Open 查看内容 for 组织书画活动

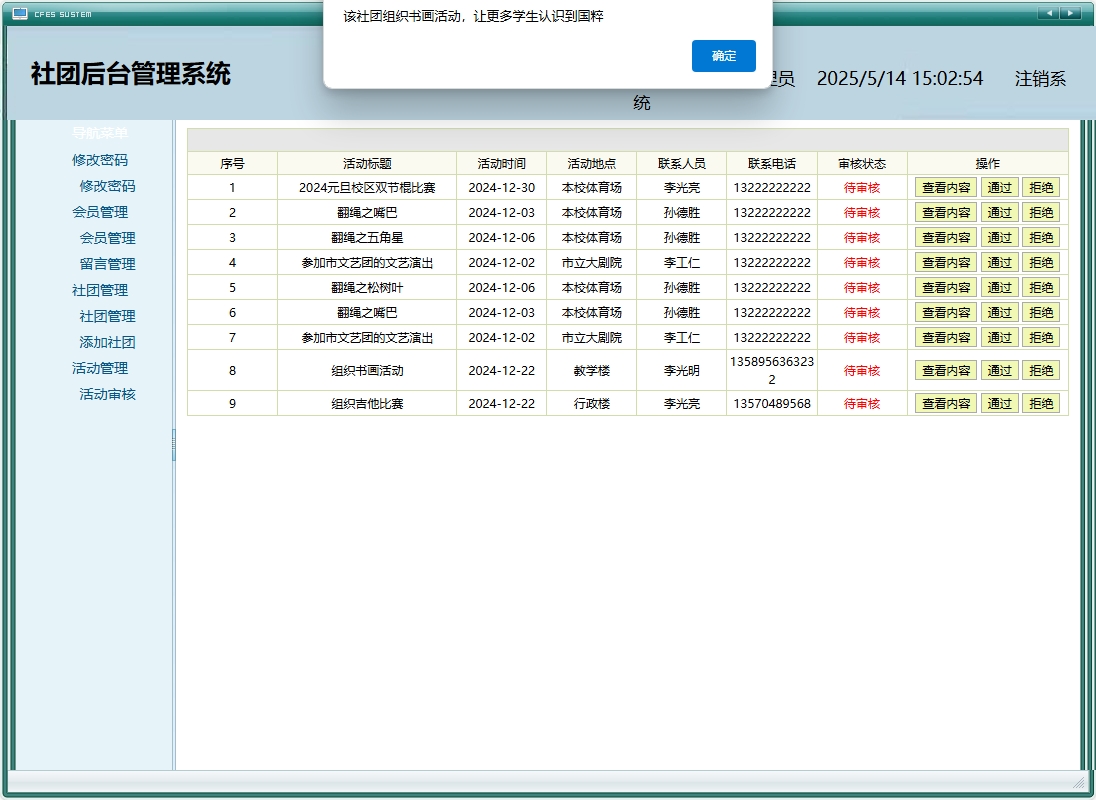pos(945,370)
